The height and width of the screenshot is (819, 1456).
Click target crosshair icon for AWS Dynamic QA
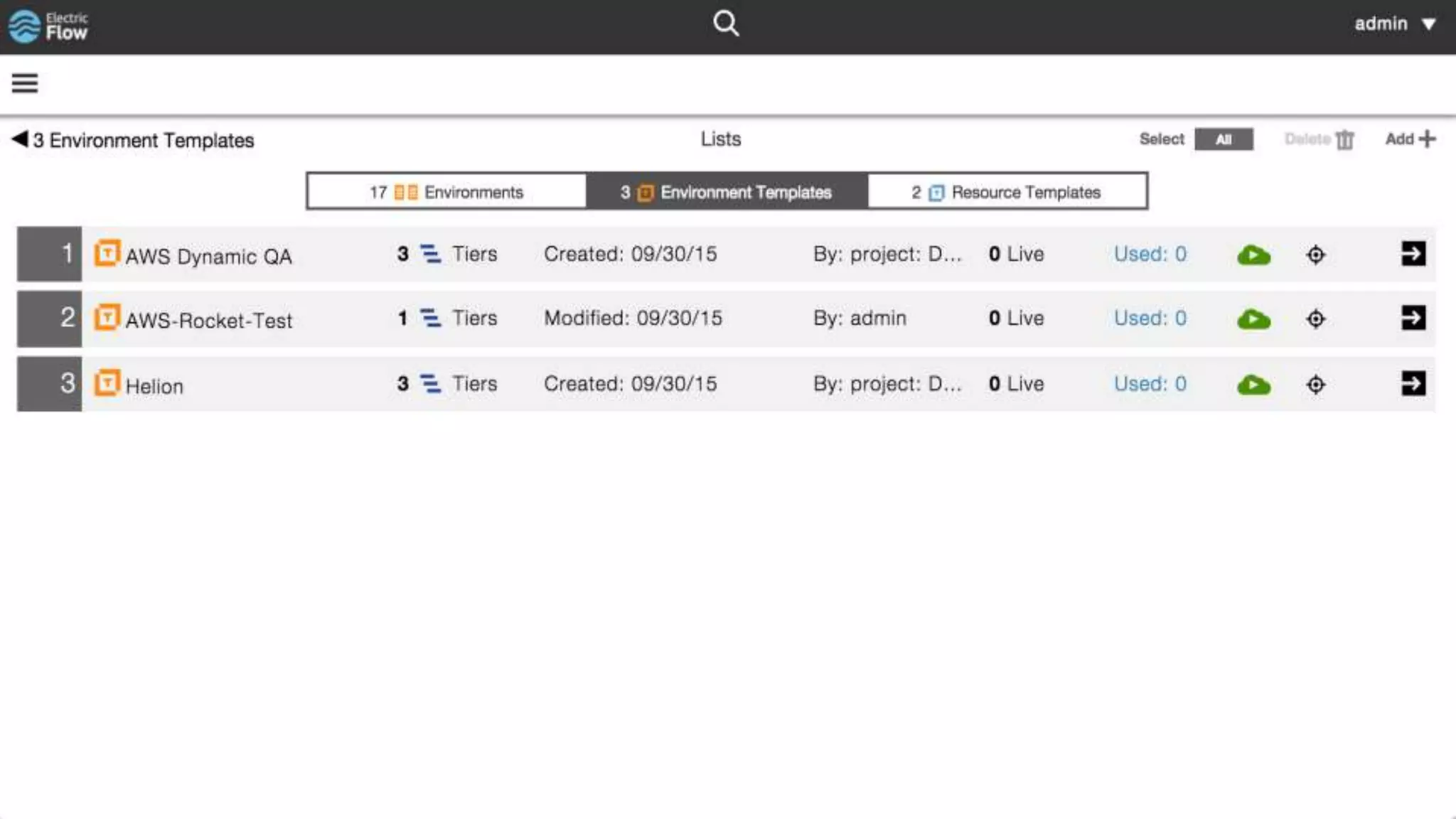tap(1315, 255)
